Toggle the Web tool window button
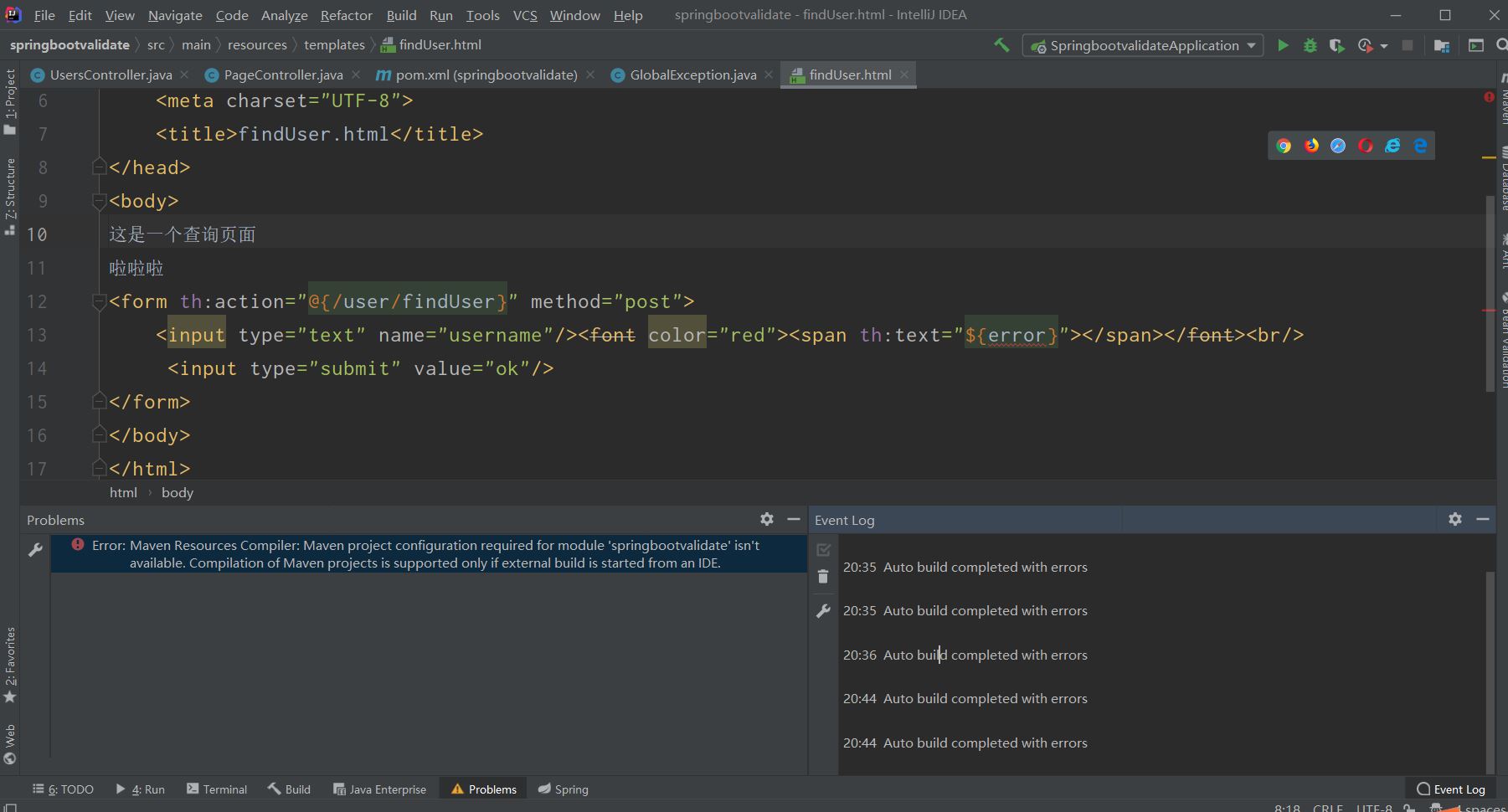This screenshot has height=812, width=1508. (10, 745)
